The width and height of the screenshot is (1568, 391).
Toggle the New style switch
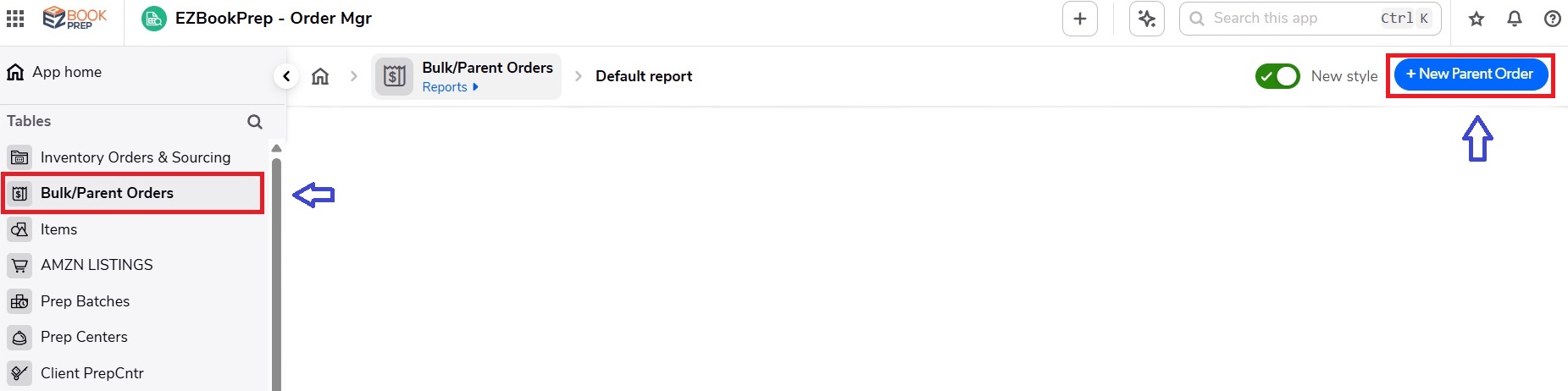tap(1277, 76)
